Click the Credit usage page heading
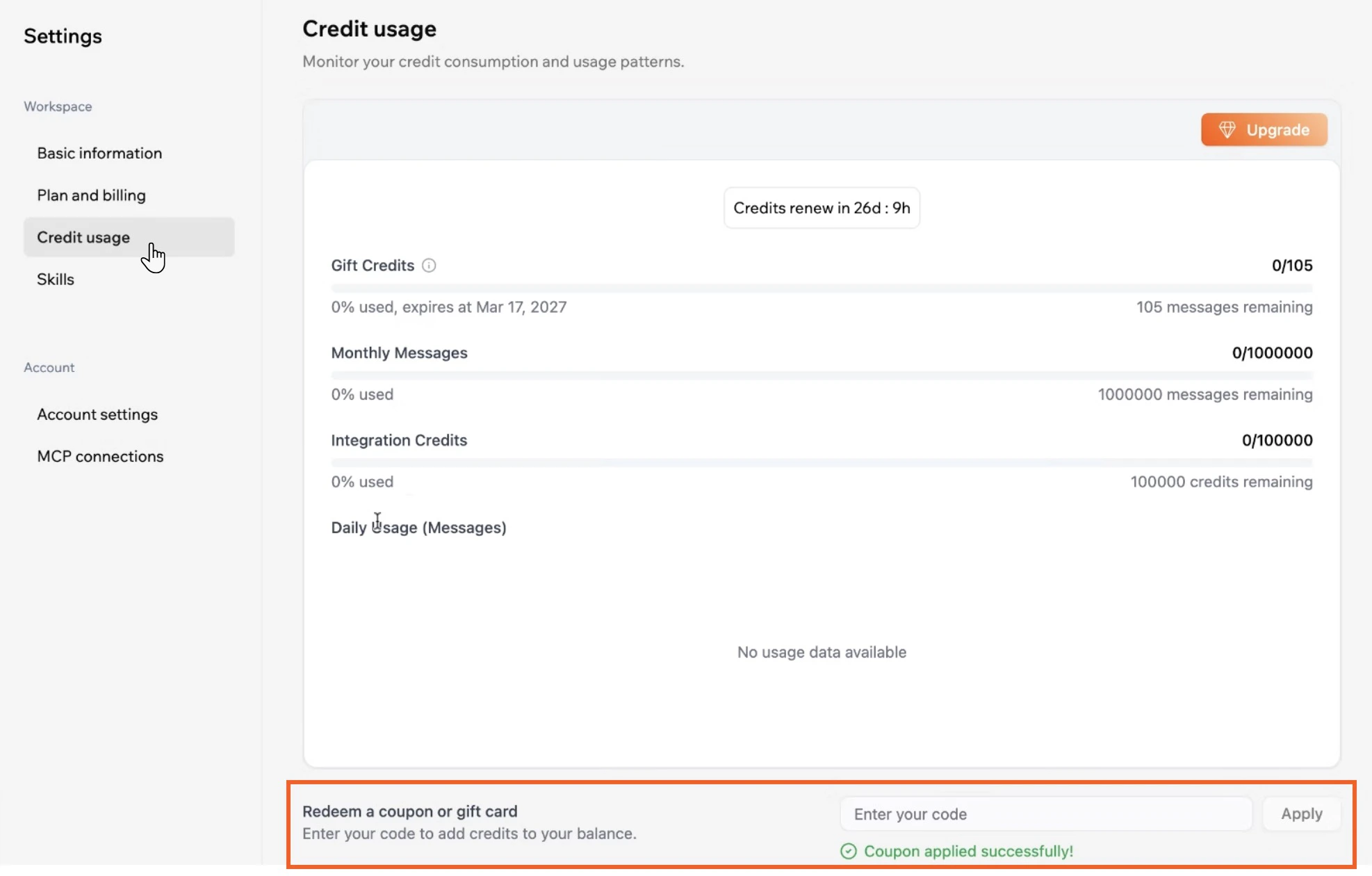The height and width of the screenshot is (876, 1372). point(369,29)
